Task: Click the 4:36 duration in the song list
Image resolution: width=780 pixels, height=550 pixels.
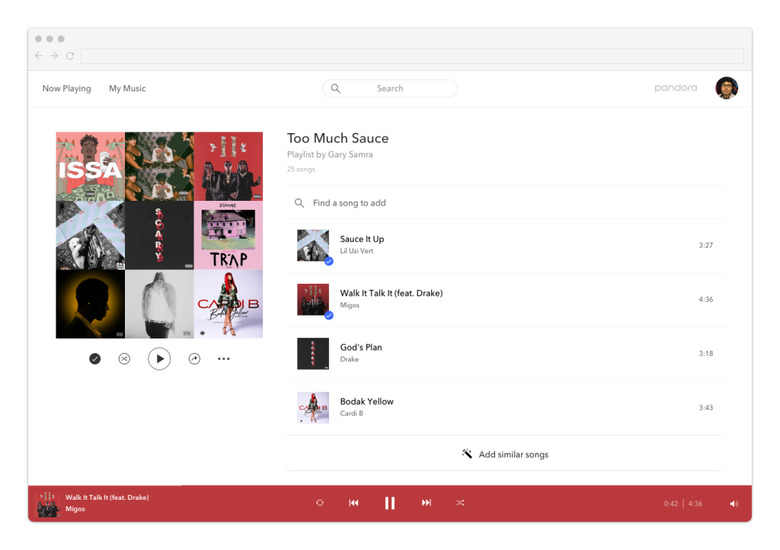Action: point(706,299)
